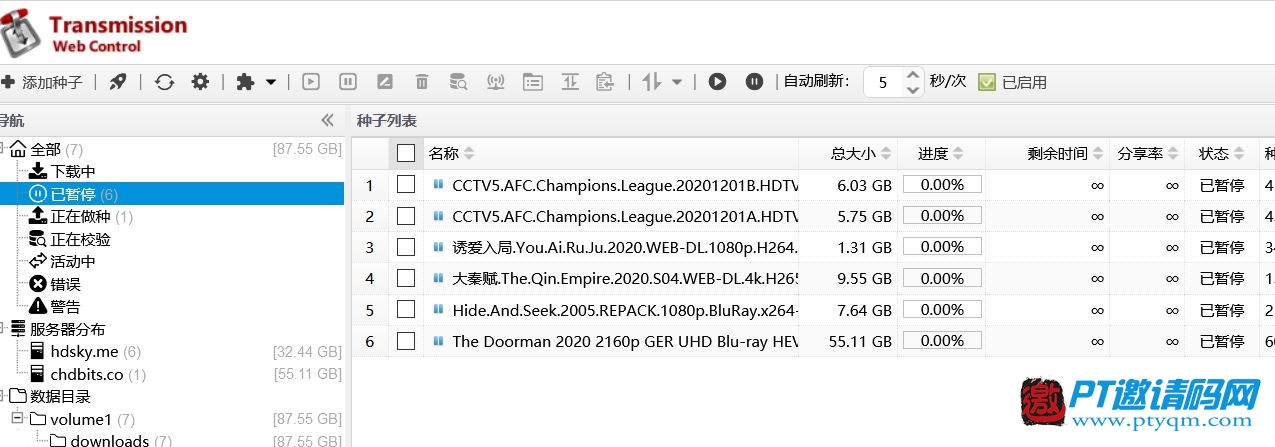Click the set data directory icon
1275x447 pixels.
tap(533, 82)
